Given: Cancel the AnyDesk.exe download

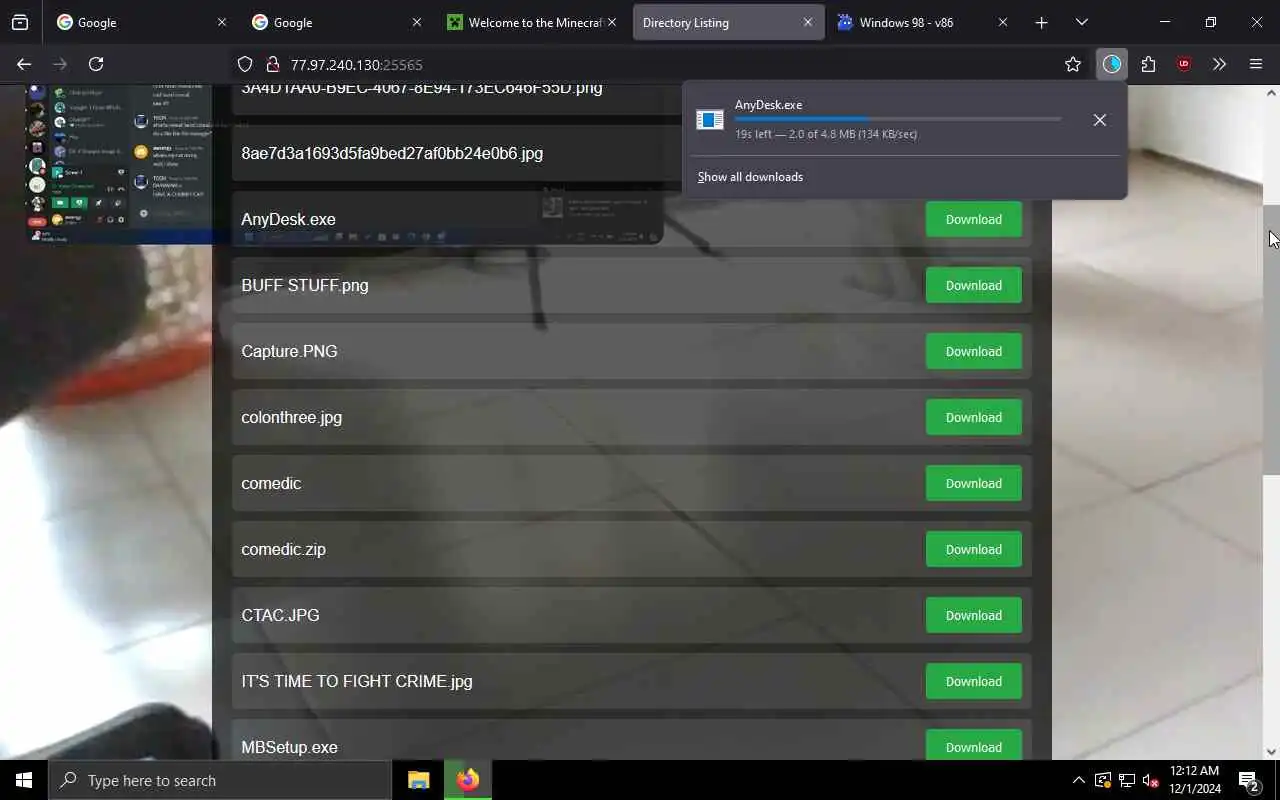Looking at the screenshot, I should point(1099,120).
